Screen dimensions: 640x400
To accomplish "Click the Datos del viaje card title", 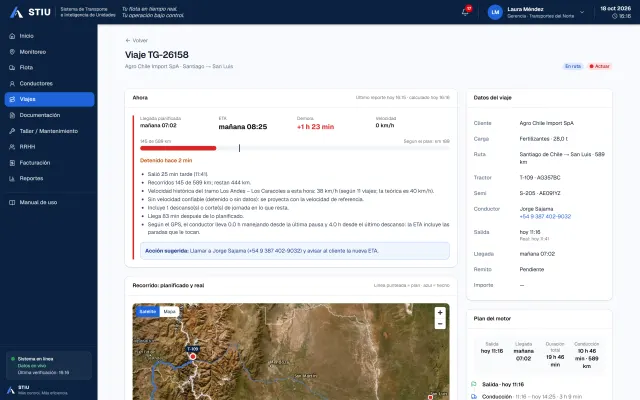I will [492, 98].
